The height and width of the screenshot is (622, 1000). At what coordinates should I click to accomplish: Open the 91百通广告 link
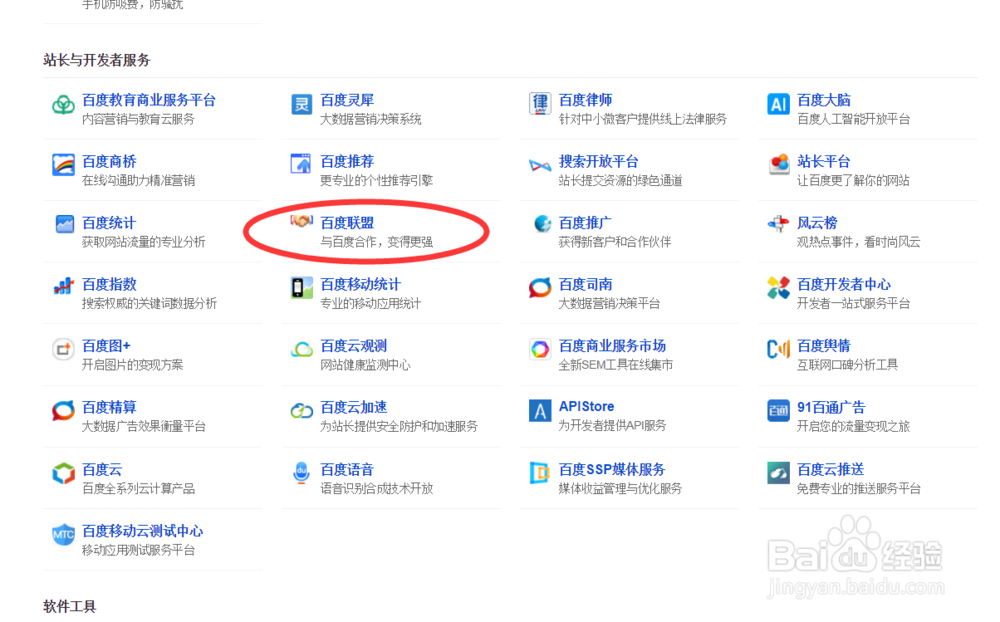point(831,407)
